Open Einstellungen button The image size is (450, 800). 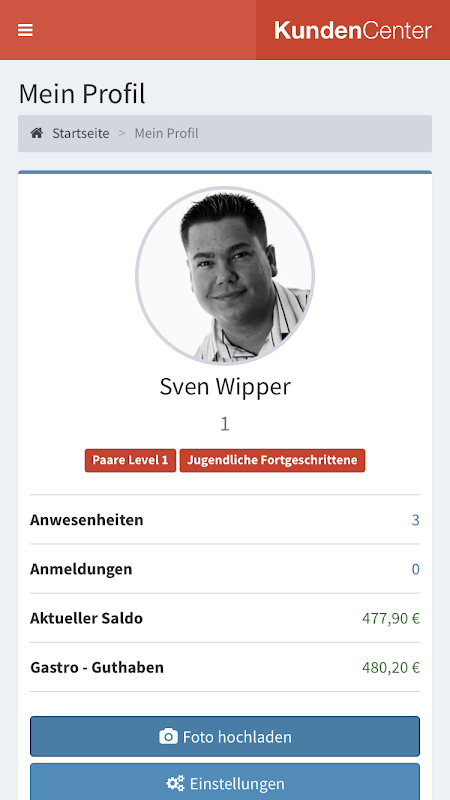tap(225, 782)
